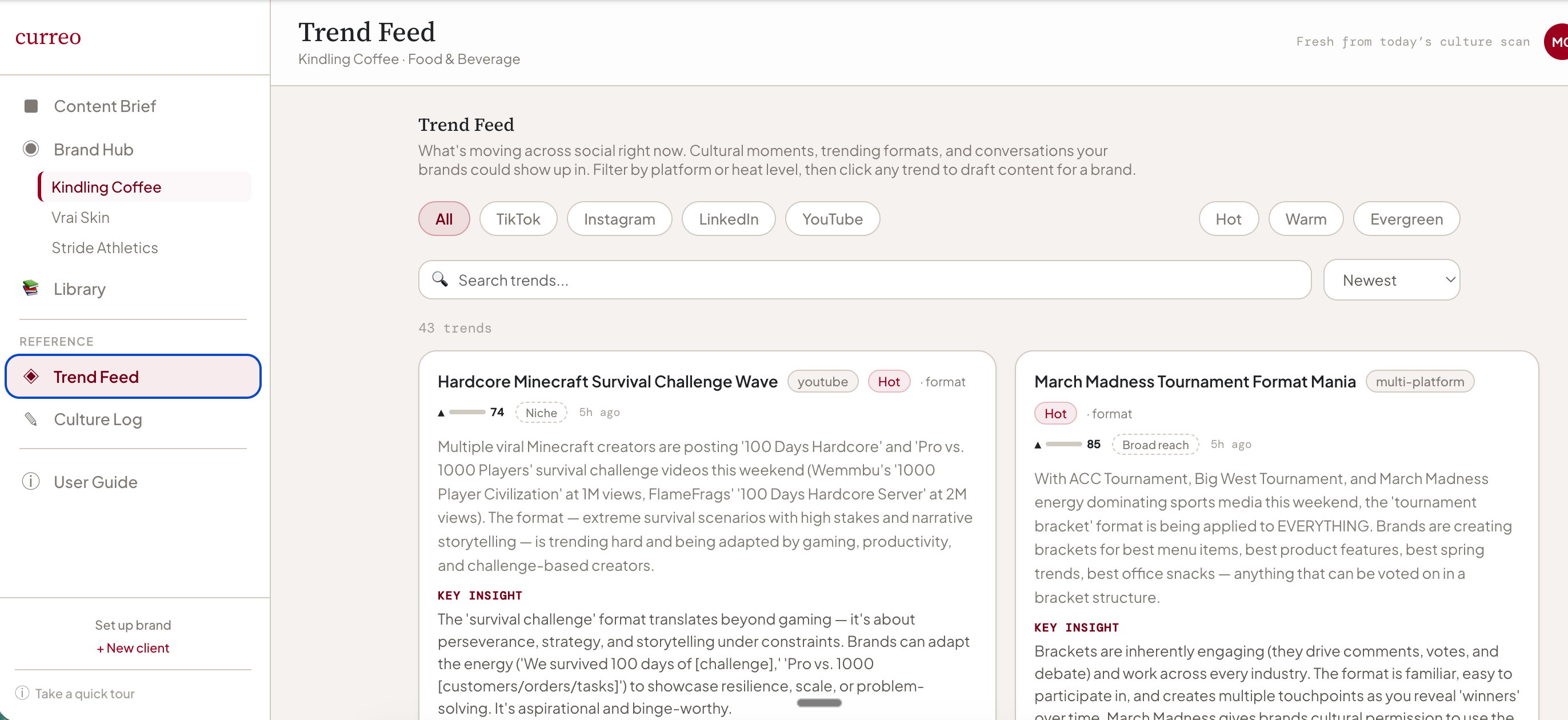The image size is (1568, 720).
Task: Click the search magnifier icon
Action: coord(440,279)
